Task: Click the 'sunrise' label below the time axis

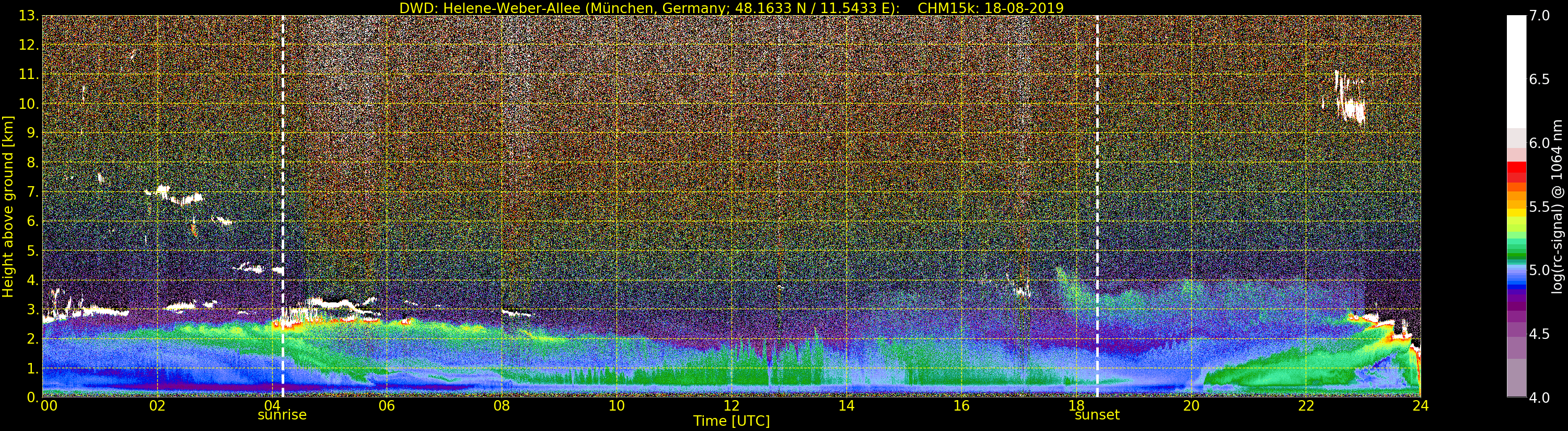Action: [282, 415]
